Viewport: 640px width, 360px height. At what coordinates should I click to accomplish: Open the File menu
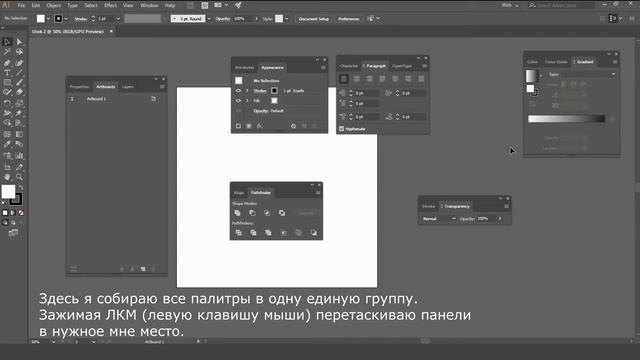point(21,6)
